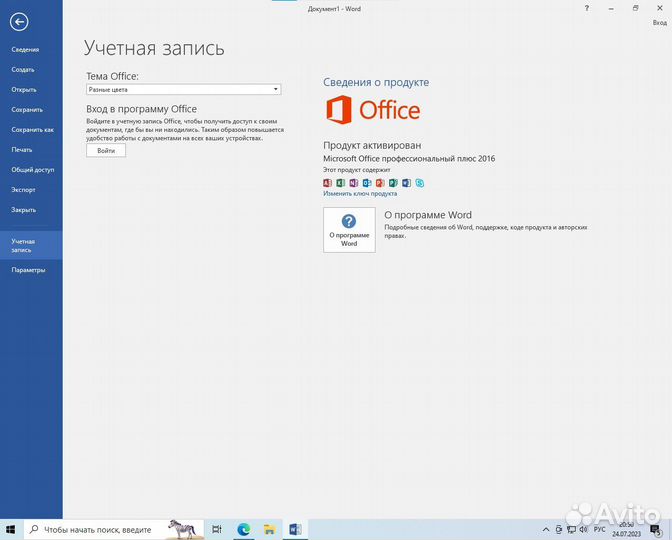This screenshot has width=672, height=540.
Task: Open the Сведения tab in sidebar
Action: click(25, 50)
